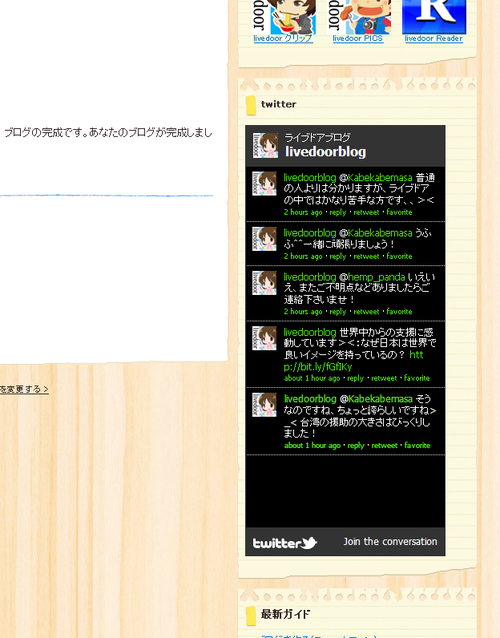Screen dimensions: 500x638
Task: Open the blue livedoor Reader R icon
Action: 434,17
